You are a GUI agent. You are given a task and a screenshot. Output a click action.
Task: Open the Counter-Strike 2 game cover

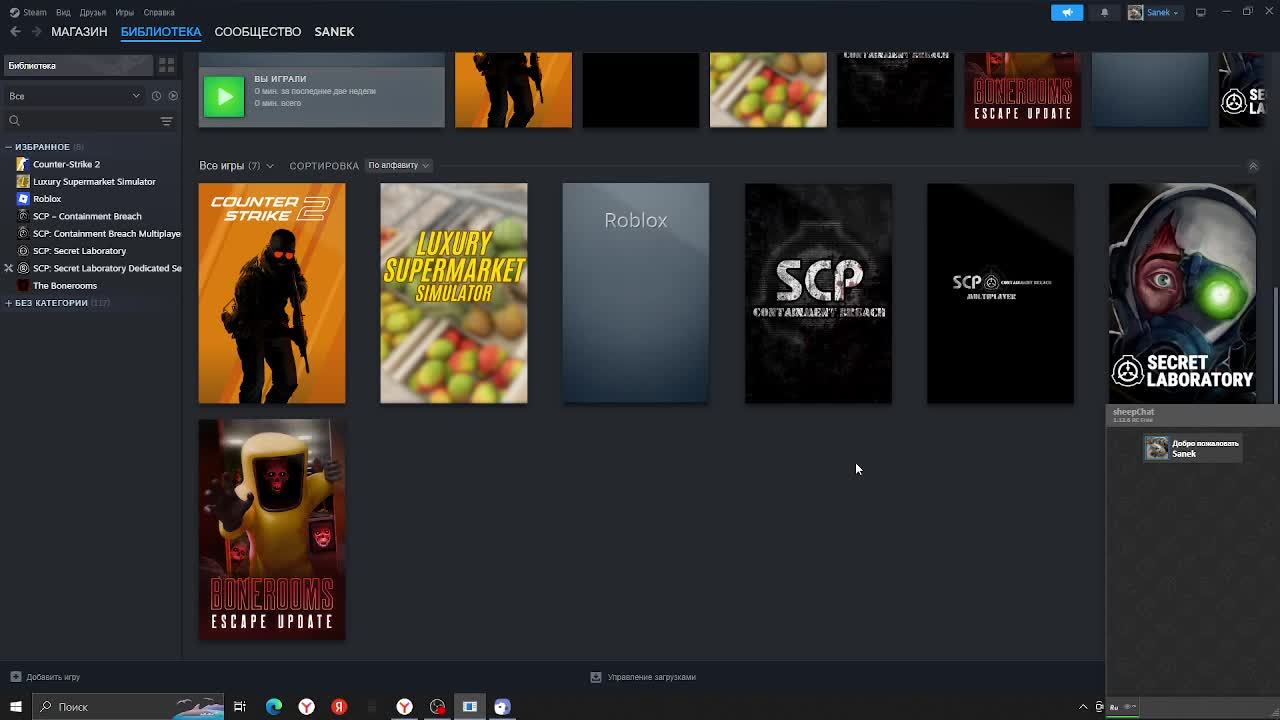click(x=272, y=293)
